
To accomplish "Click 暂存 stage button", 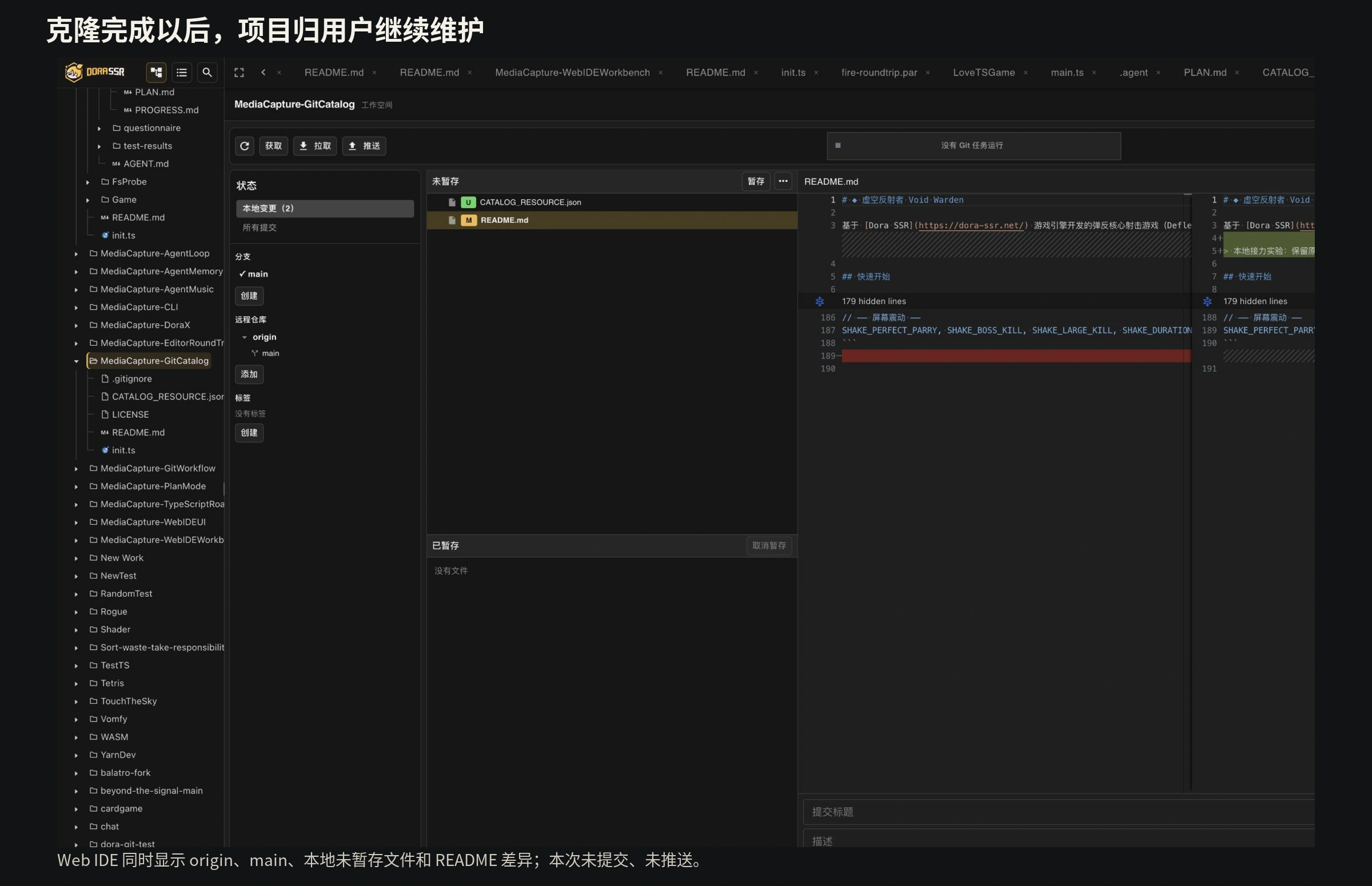I will tap(756, 181).
